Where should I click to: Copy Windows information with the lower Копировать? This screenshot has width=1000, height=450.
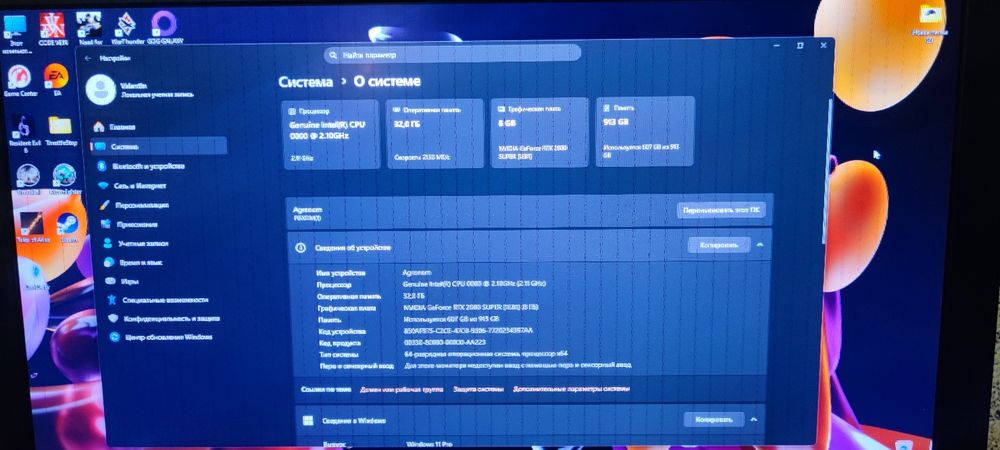pos(714,419)
